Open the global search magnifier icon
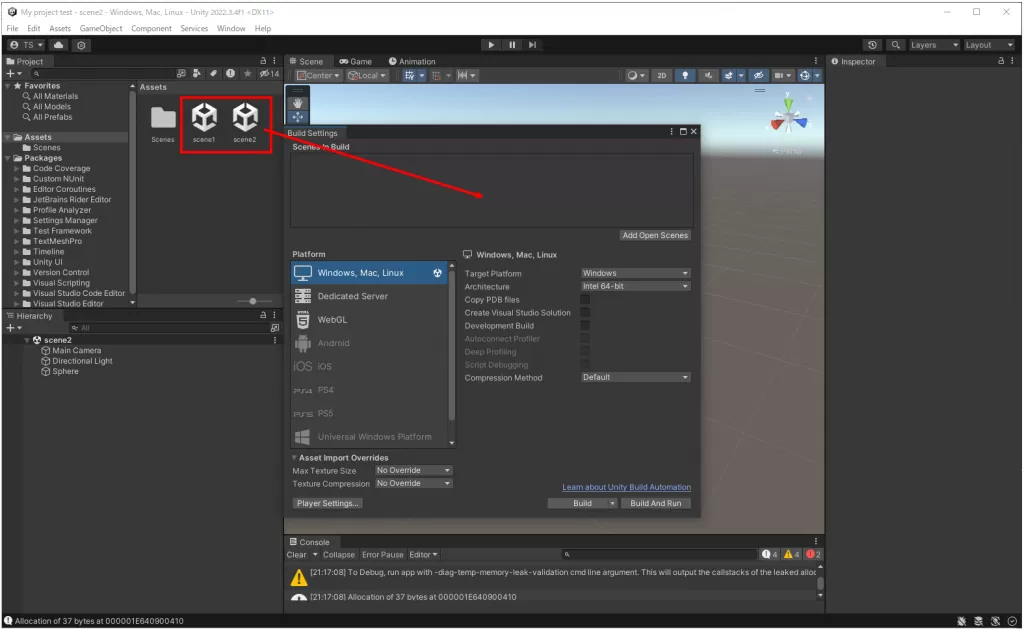The image size is (1024, 629). [x=896, y=45]
